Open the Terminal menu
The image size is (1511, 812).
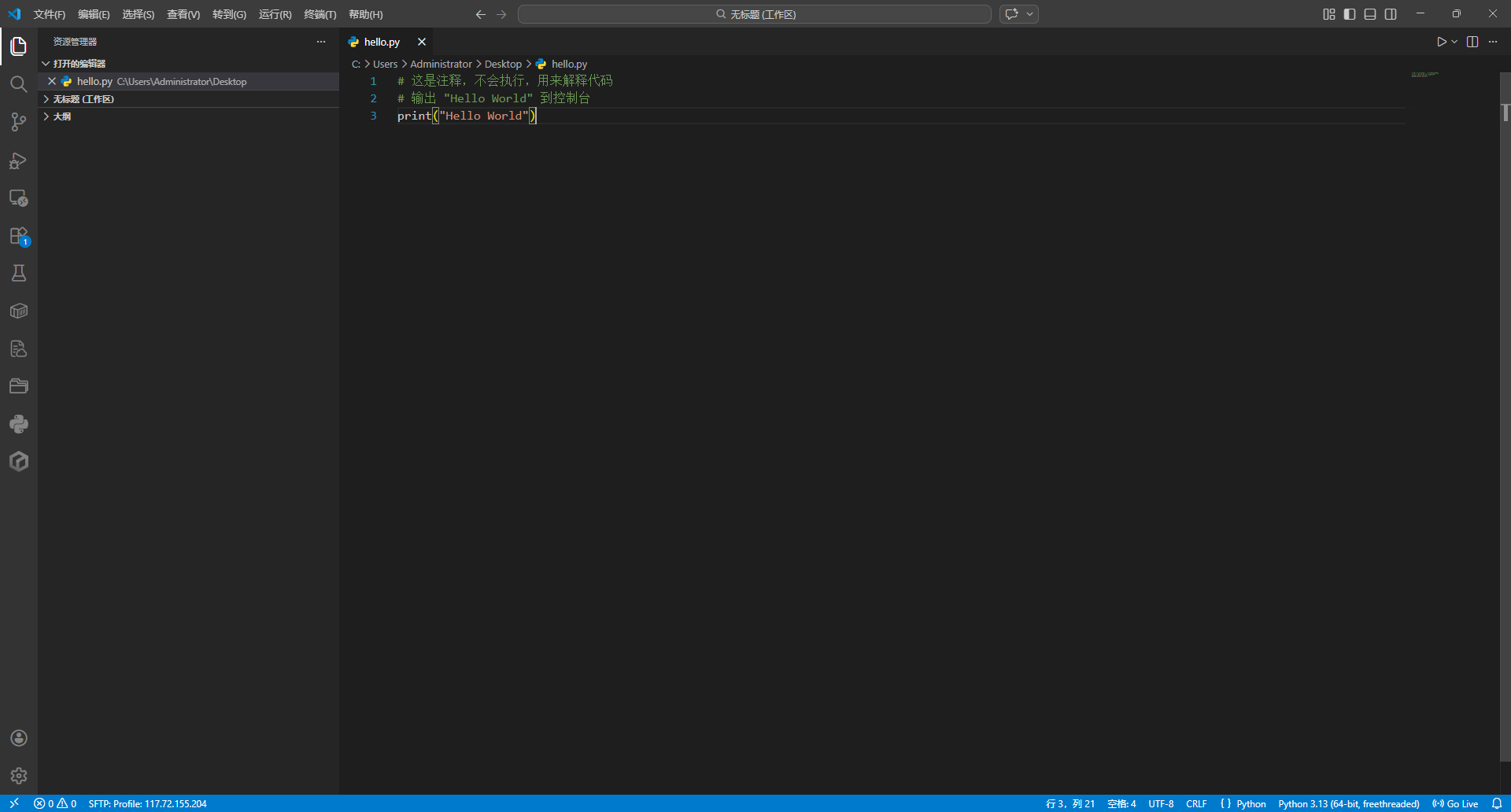coord(320,14)
